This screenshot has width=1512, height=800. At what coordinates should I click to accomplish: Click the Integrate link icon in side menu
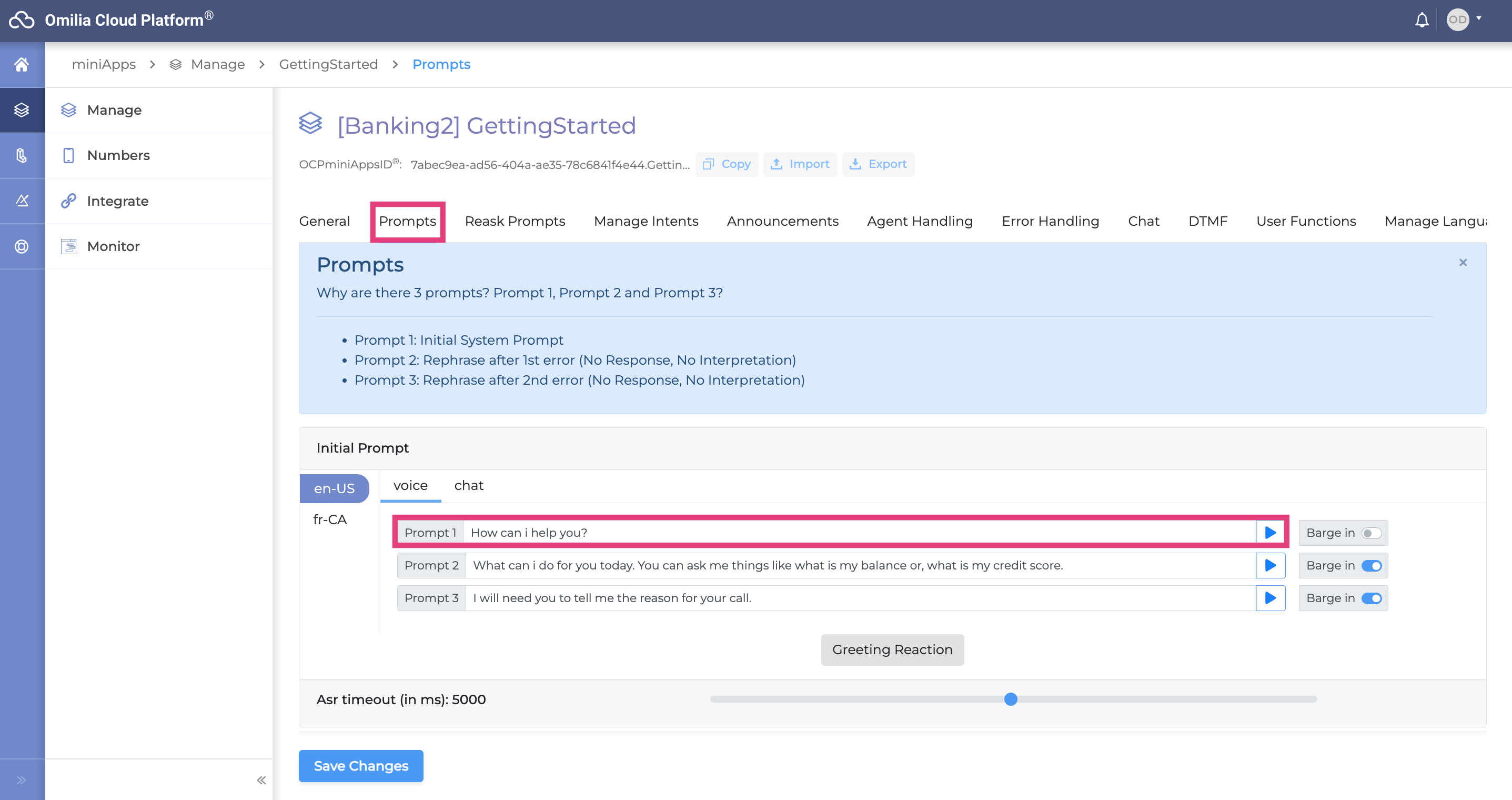[69, 201]
